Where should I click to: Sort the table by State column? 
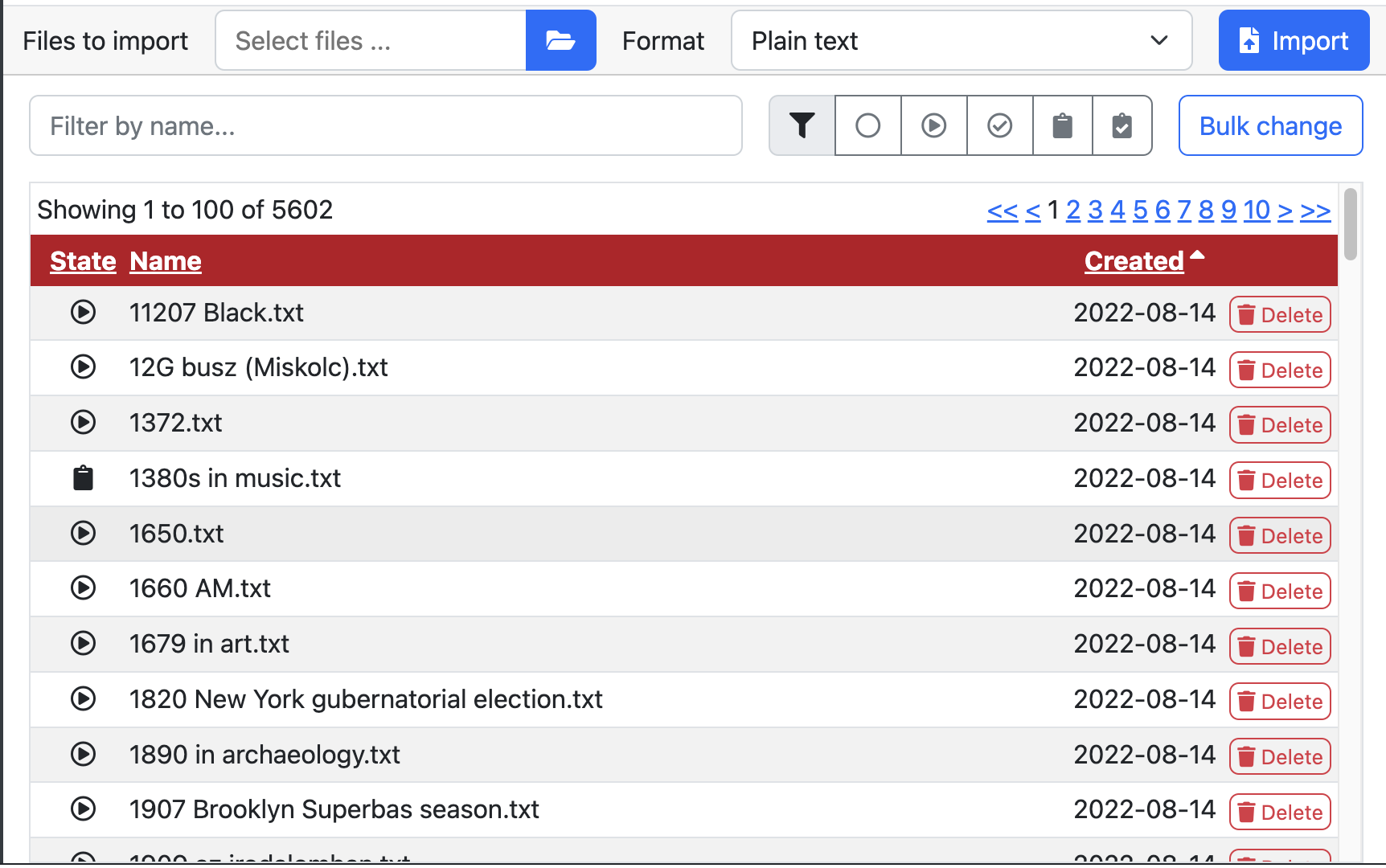(83, 261)
